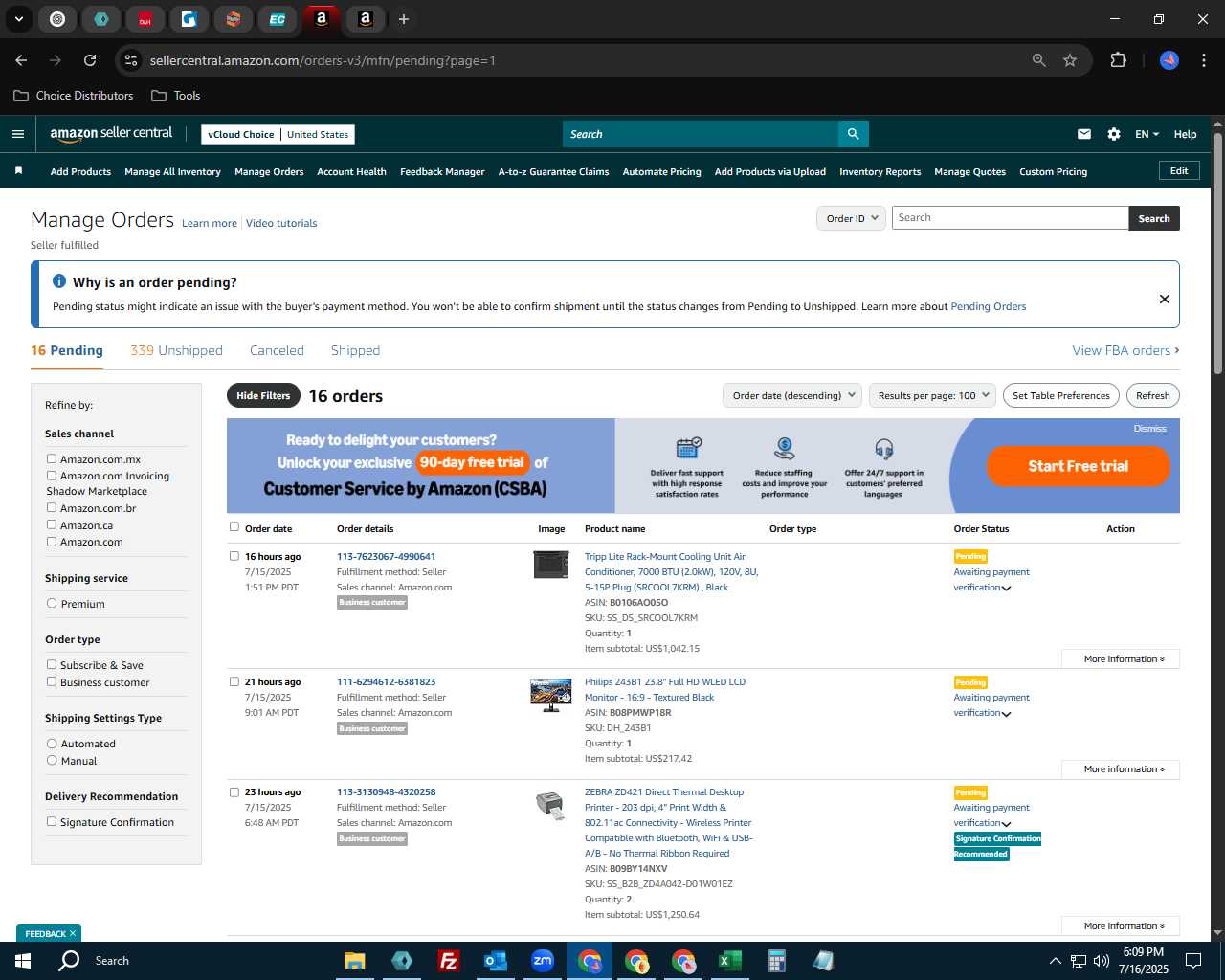
Task: Check the Subscribe & Save order type
Action: [x=52, y=664]
